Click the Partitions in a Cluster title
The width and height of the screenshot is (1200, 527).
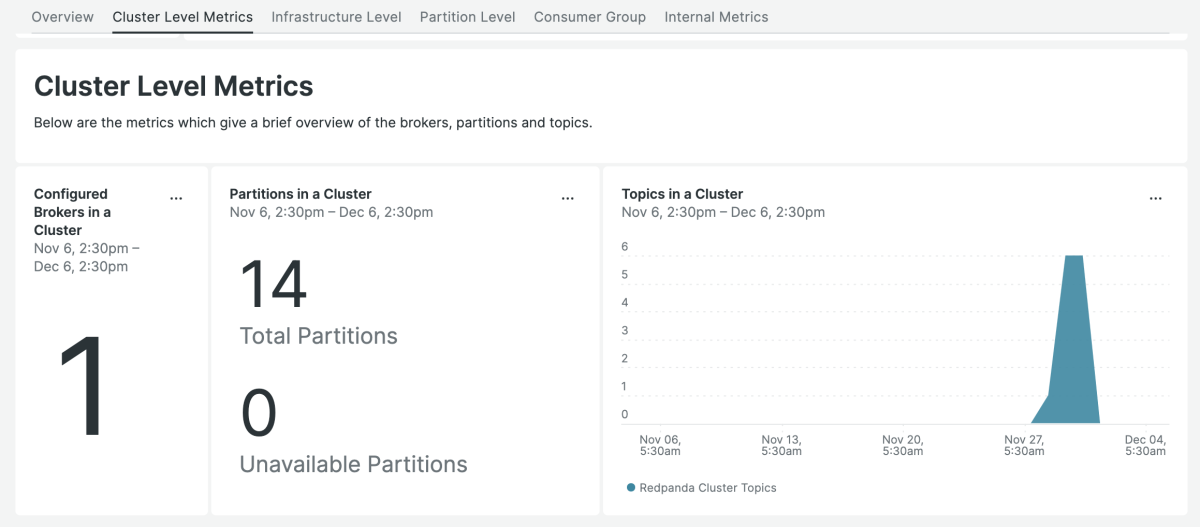(300, 194)
